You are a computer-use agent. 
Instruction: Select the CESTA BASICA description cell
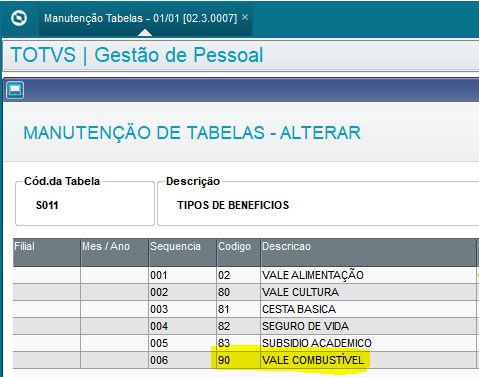(368, 309)
